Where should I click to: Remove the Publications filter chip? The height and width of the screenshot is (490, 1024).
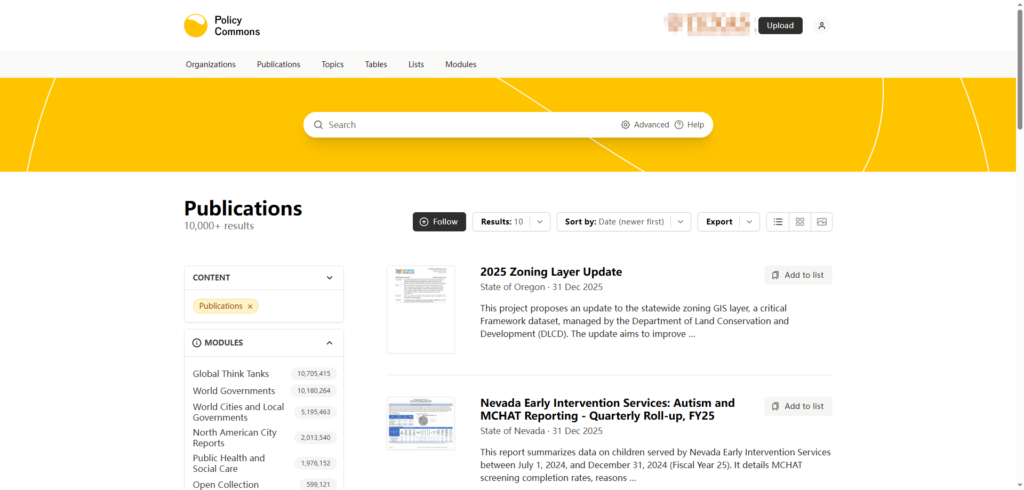click(x=250, y=306)
